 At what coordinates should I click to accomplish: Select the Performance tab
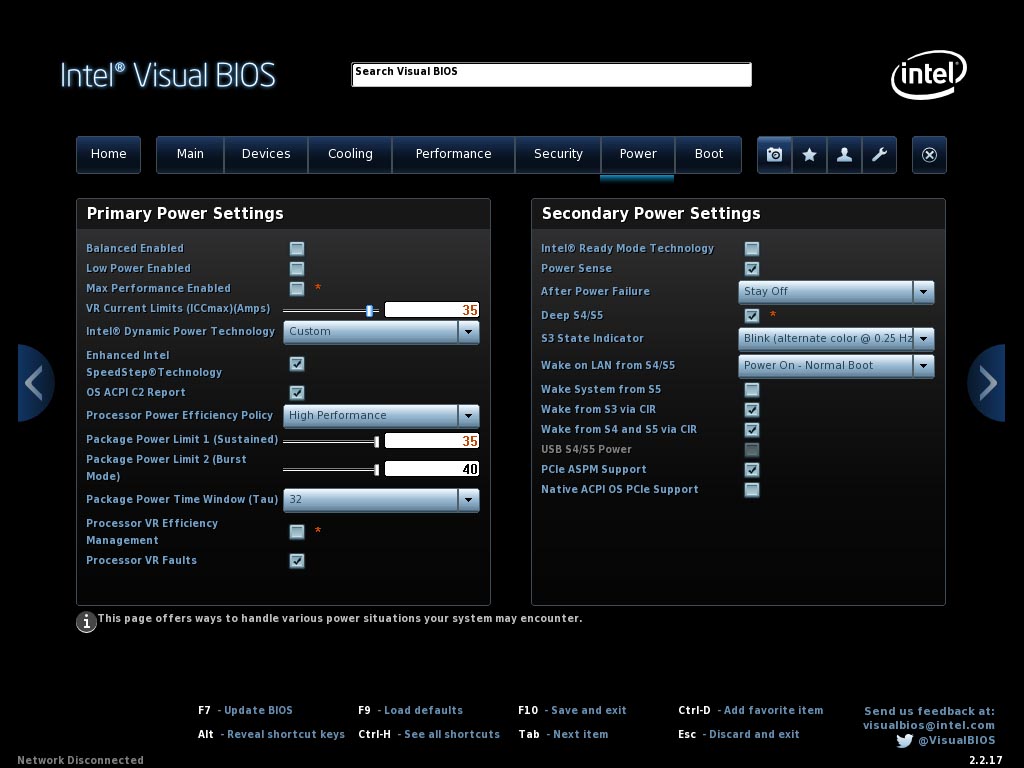tap(453, 154)
